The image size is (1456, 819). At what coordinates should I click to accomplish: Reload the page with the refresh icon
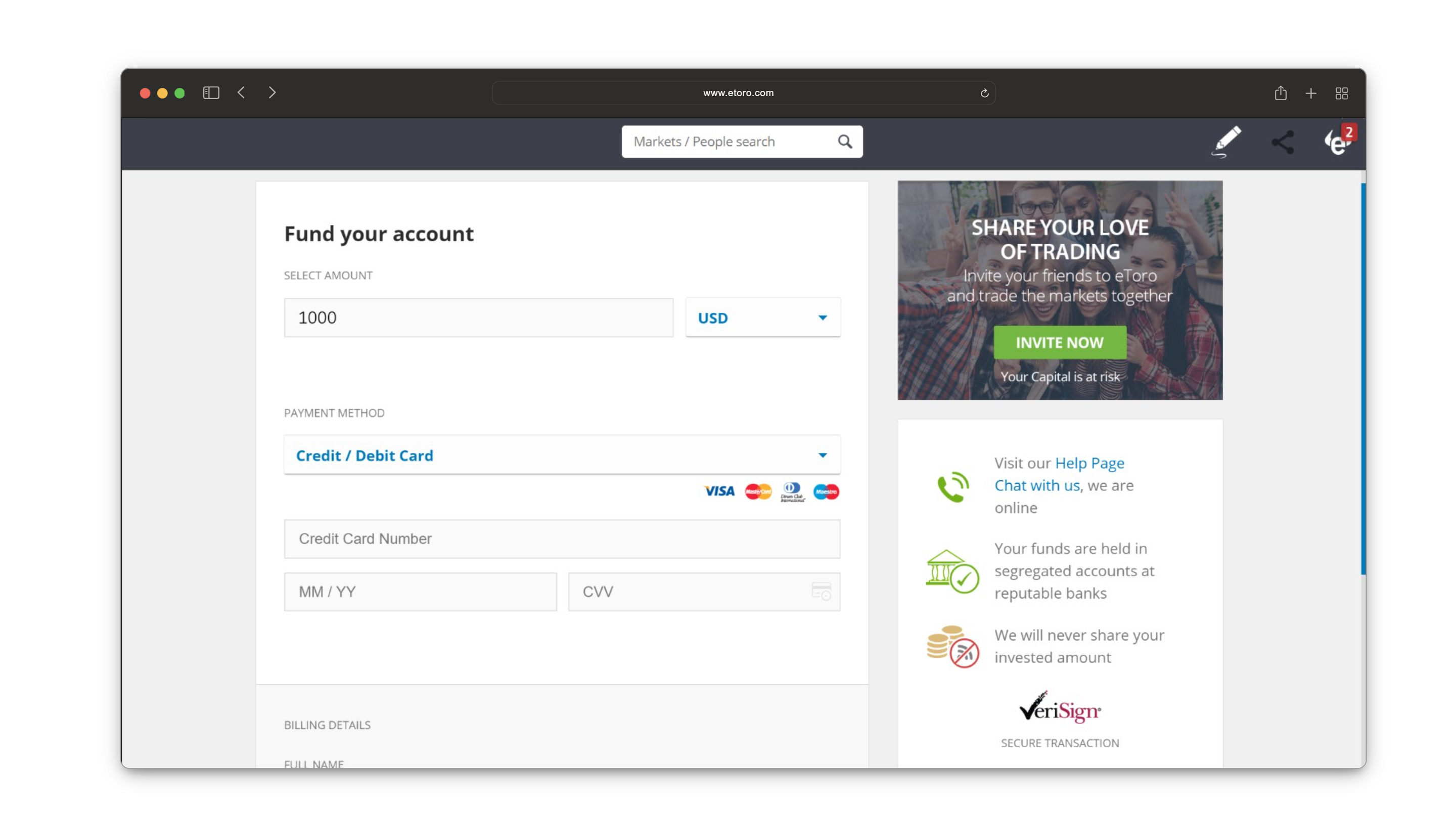click(x=984, y=93)
